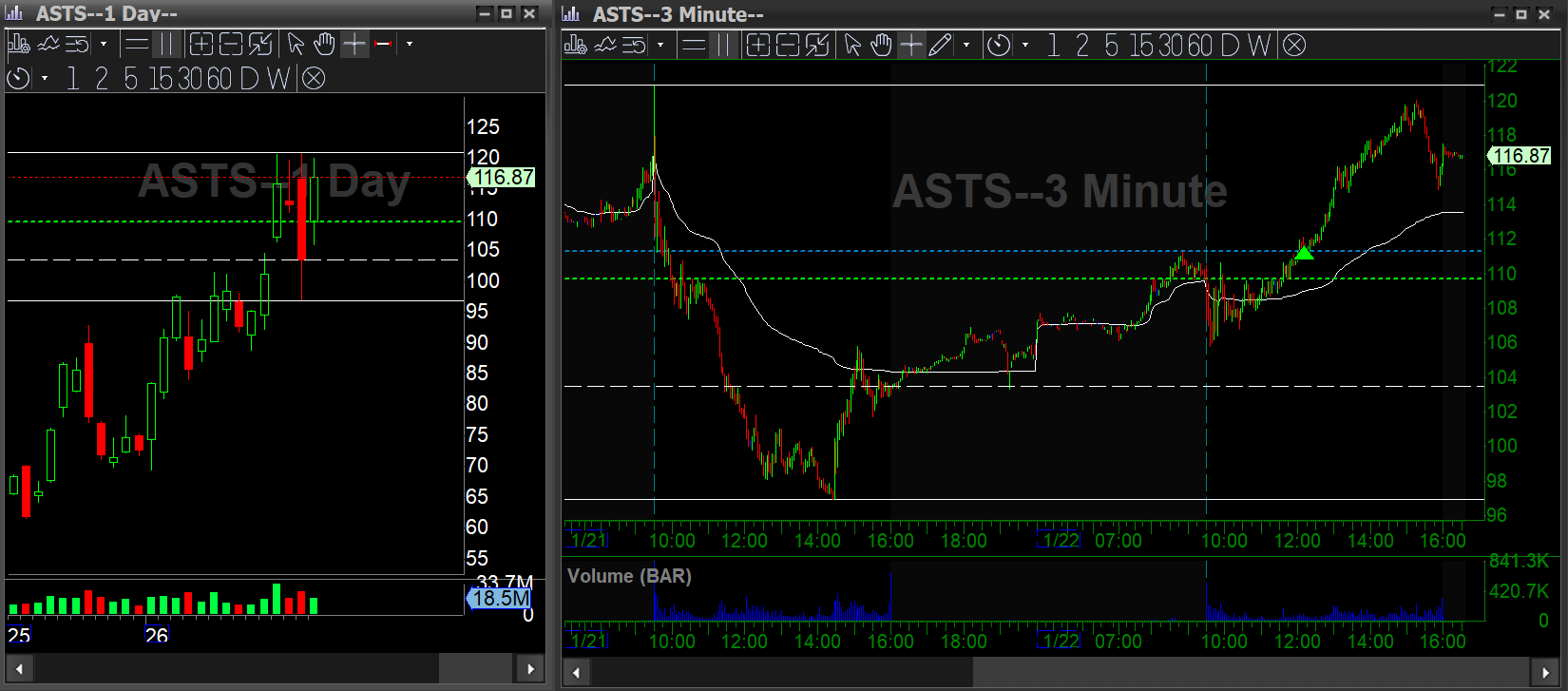Open the studies icon in the 1 Day chart
The image size is (1568, 691).
coord(48,44)
